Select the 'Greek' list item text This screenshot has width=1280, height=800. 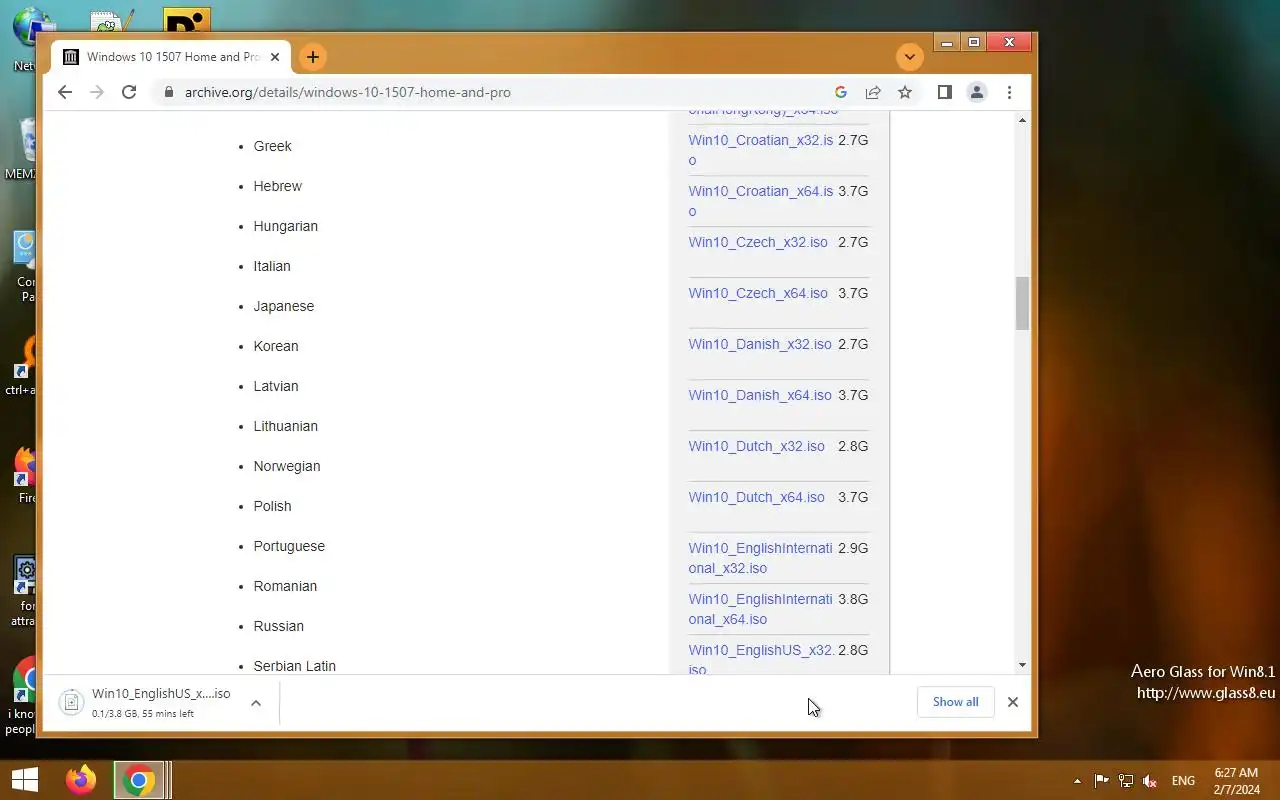(272, 146)
